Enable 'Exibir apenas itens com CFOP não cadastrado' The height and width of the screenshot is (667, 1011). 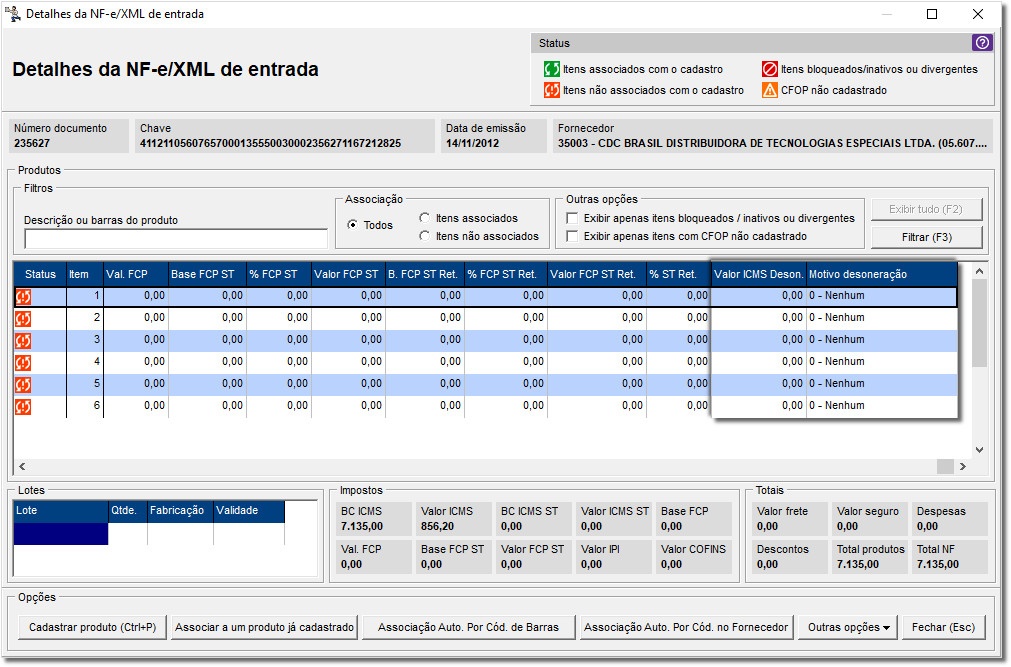(x=572, y=236)
